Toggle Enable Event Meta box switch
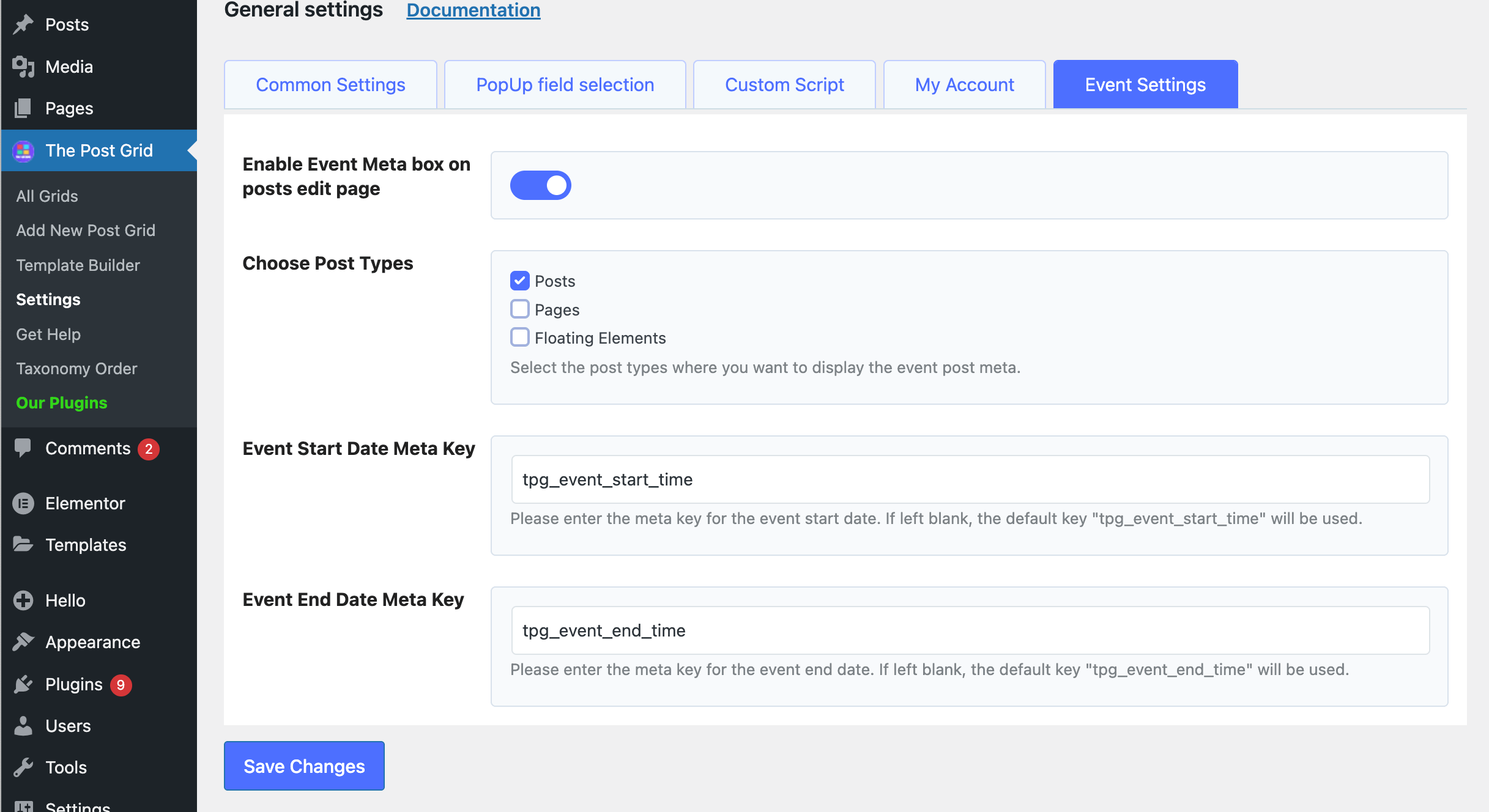Screen dimensions: 1489x812 point(541,185)
